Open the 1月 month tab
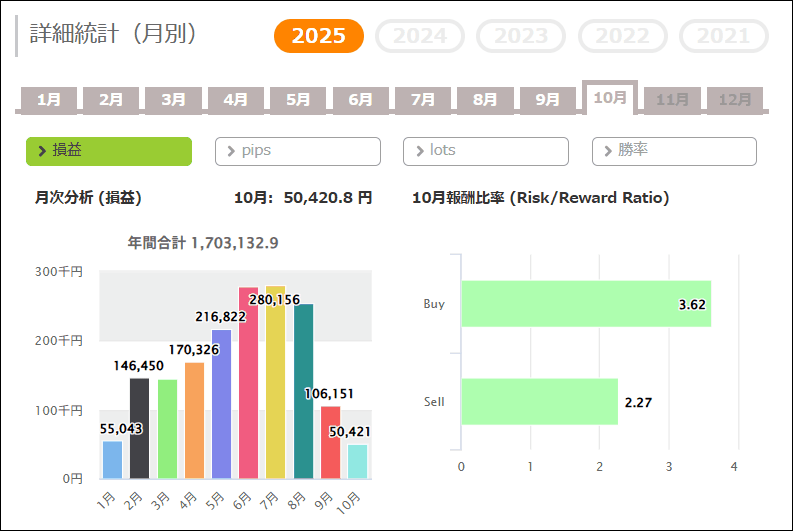This screenshot has width=793, height=531. (49, 100)
